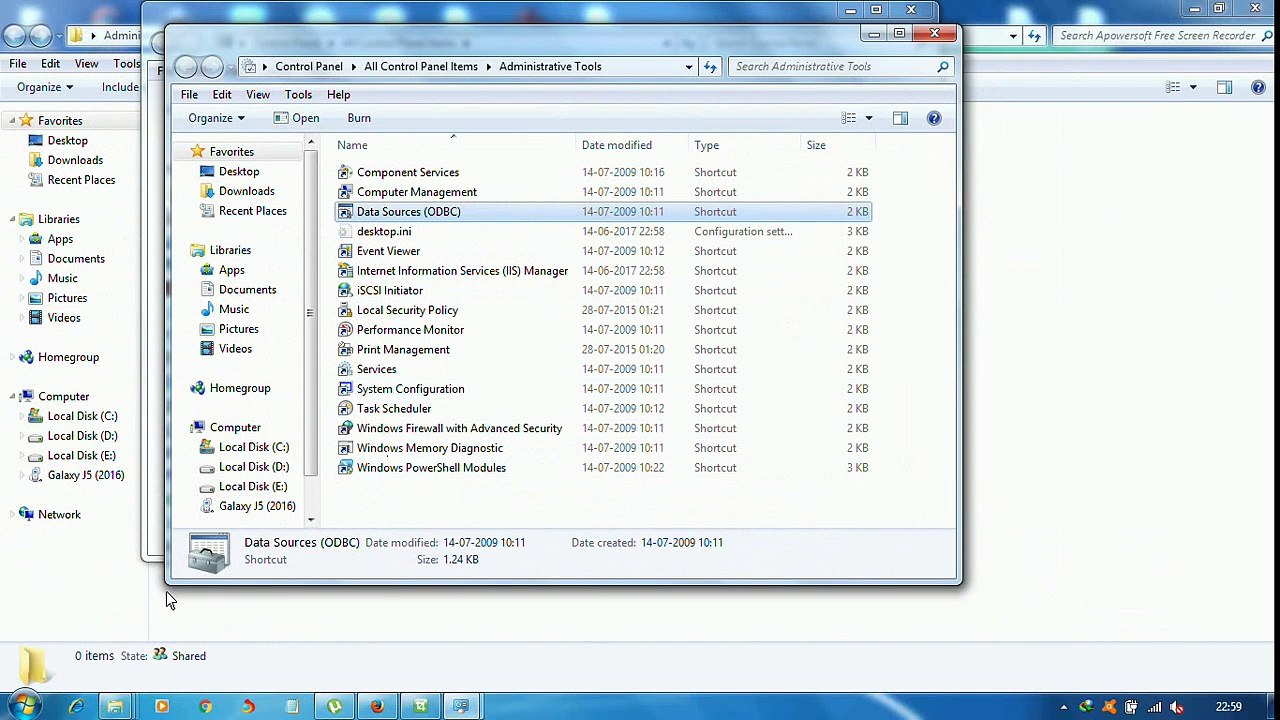The image size is (1280, 720).
Task: Click the navigation pane vertical scrollbar
Action: tap(310, 312)
